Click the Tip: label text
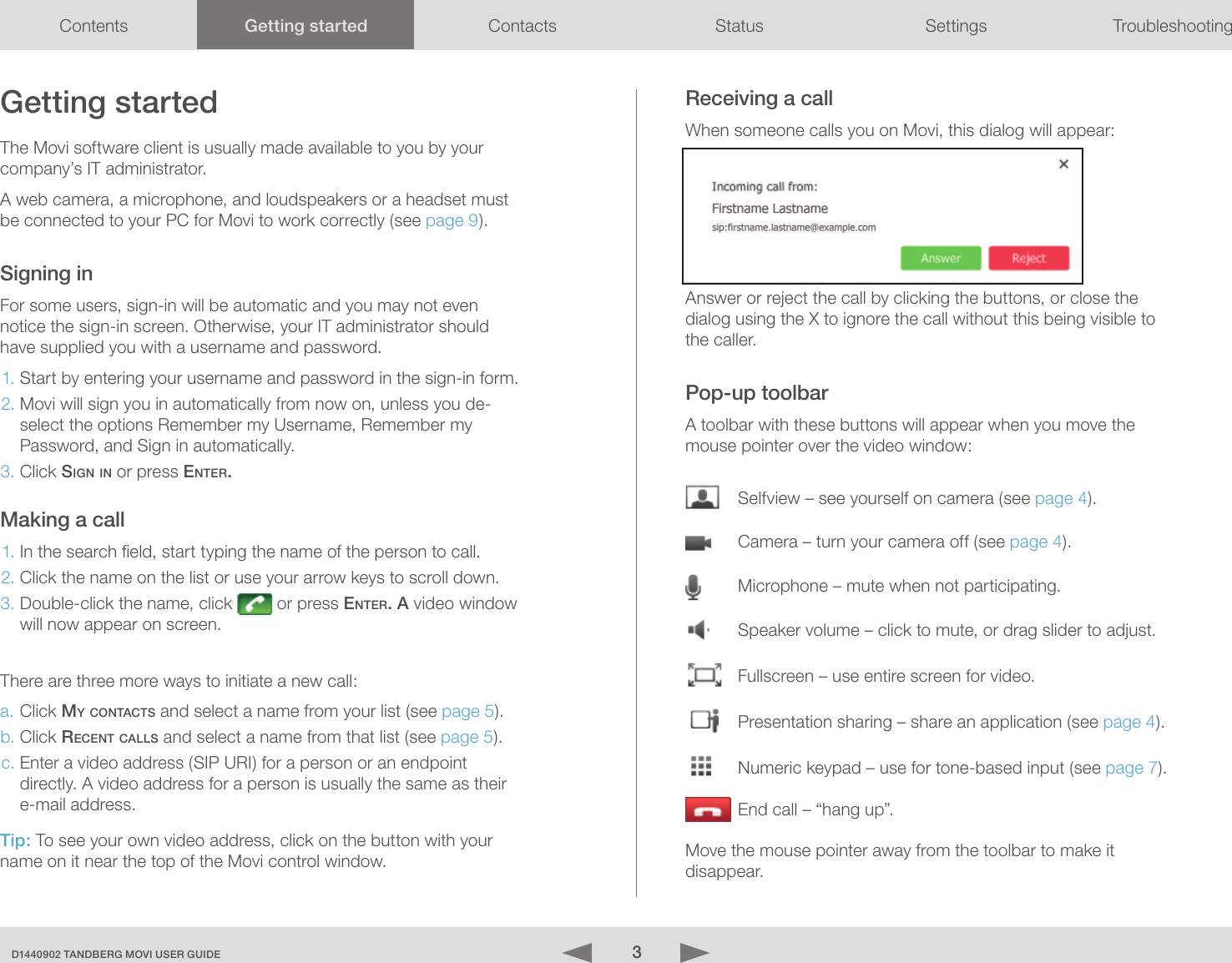 click(x=16, y=840)
